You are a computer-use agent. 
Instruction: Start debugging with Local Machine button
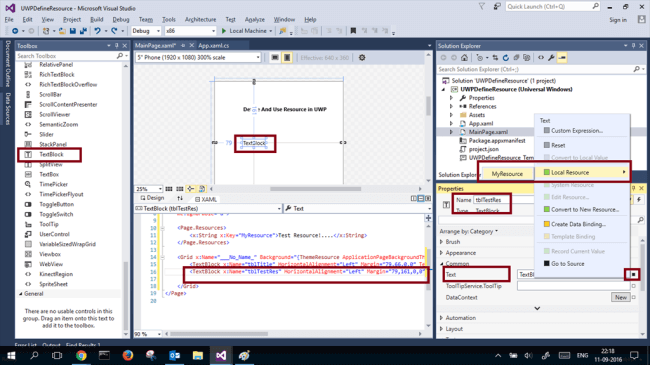244,31
